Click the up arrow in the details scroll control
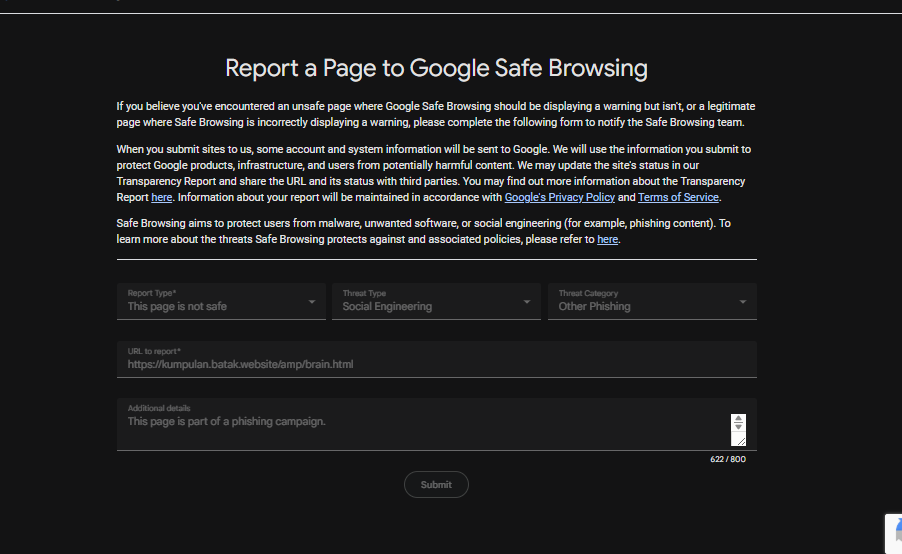The image size is (902, 554). 738,419
